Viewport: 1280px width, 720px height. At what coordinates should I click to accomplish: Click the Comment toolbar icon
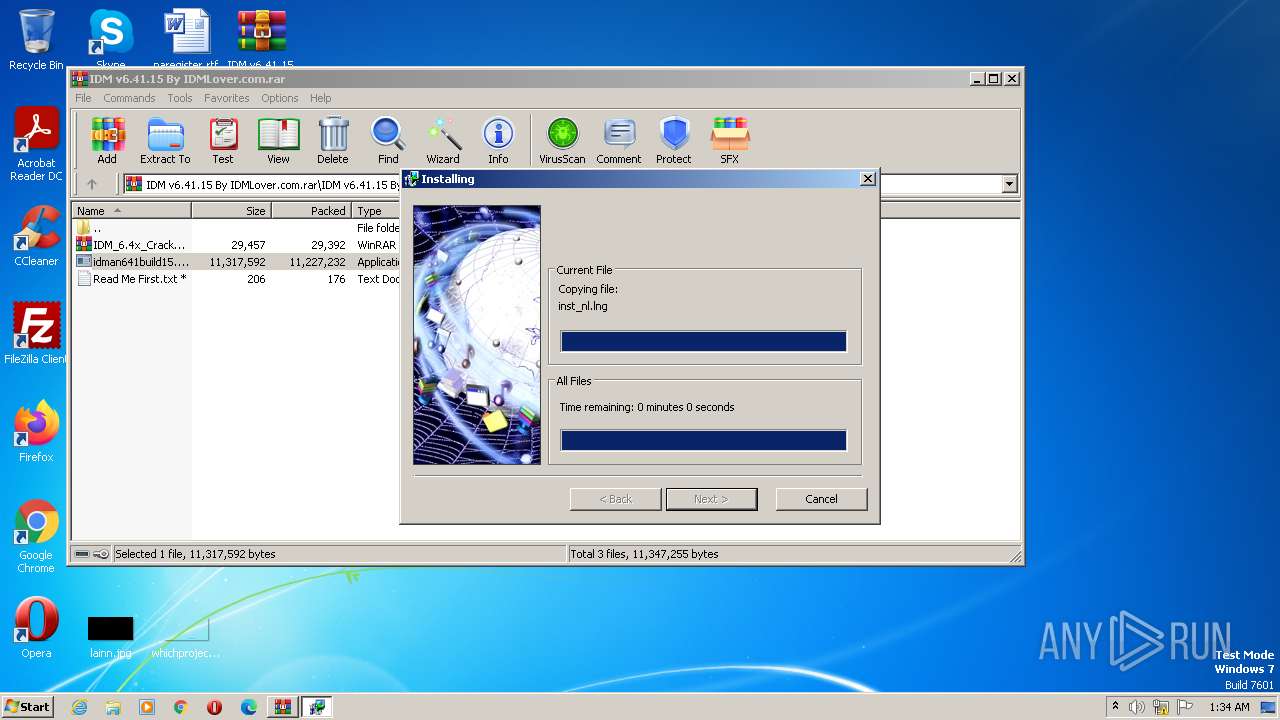[x=619, y=141]
